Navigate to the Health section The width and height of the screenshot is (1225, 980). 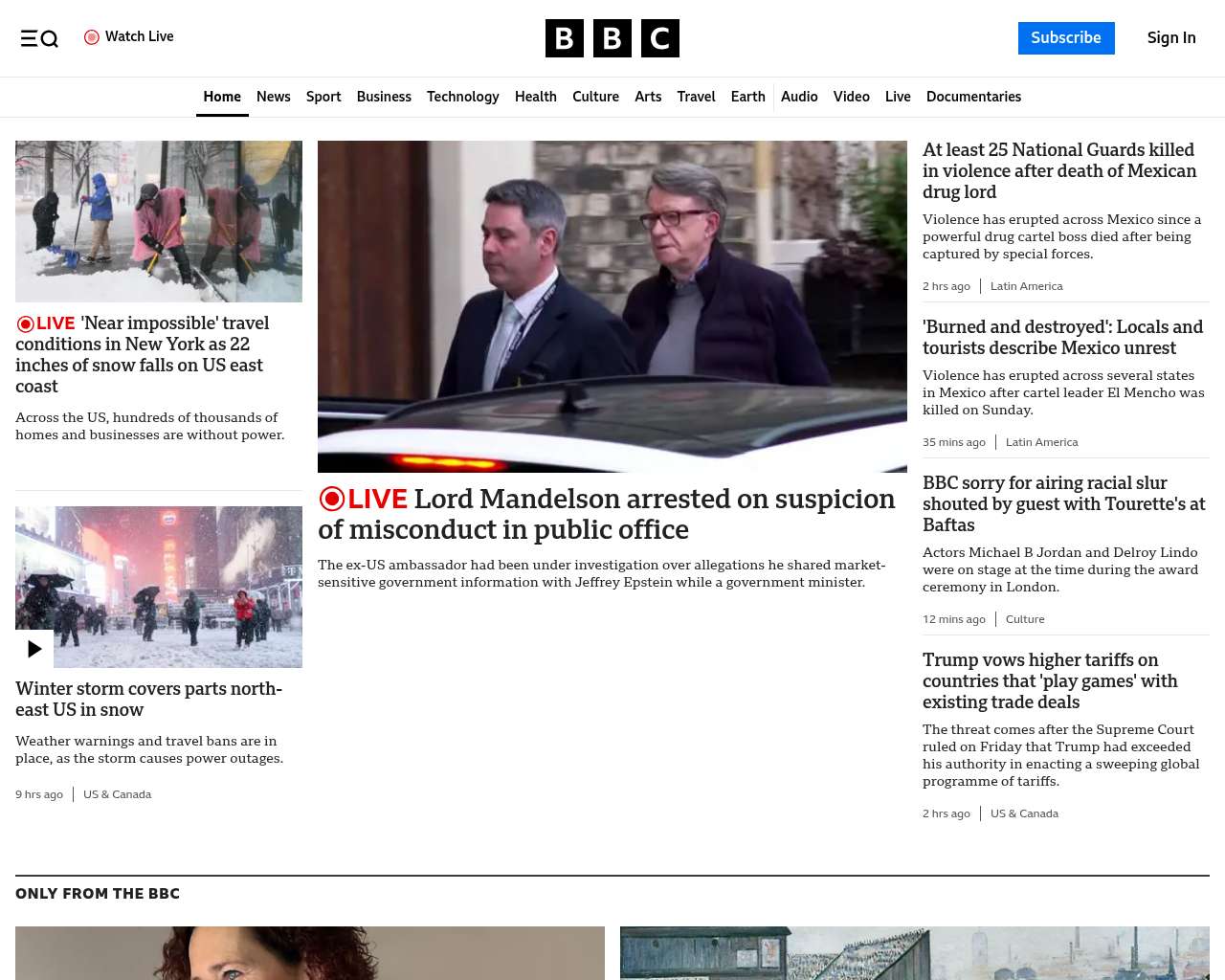coord(536,97)
